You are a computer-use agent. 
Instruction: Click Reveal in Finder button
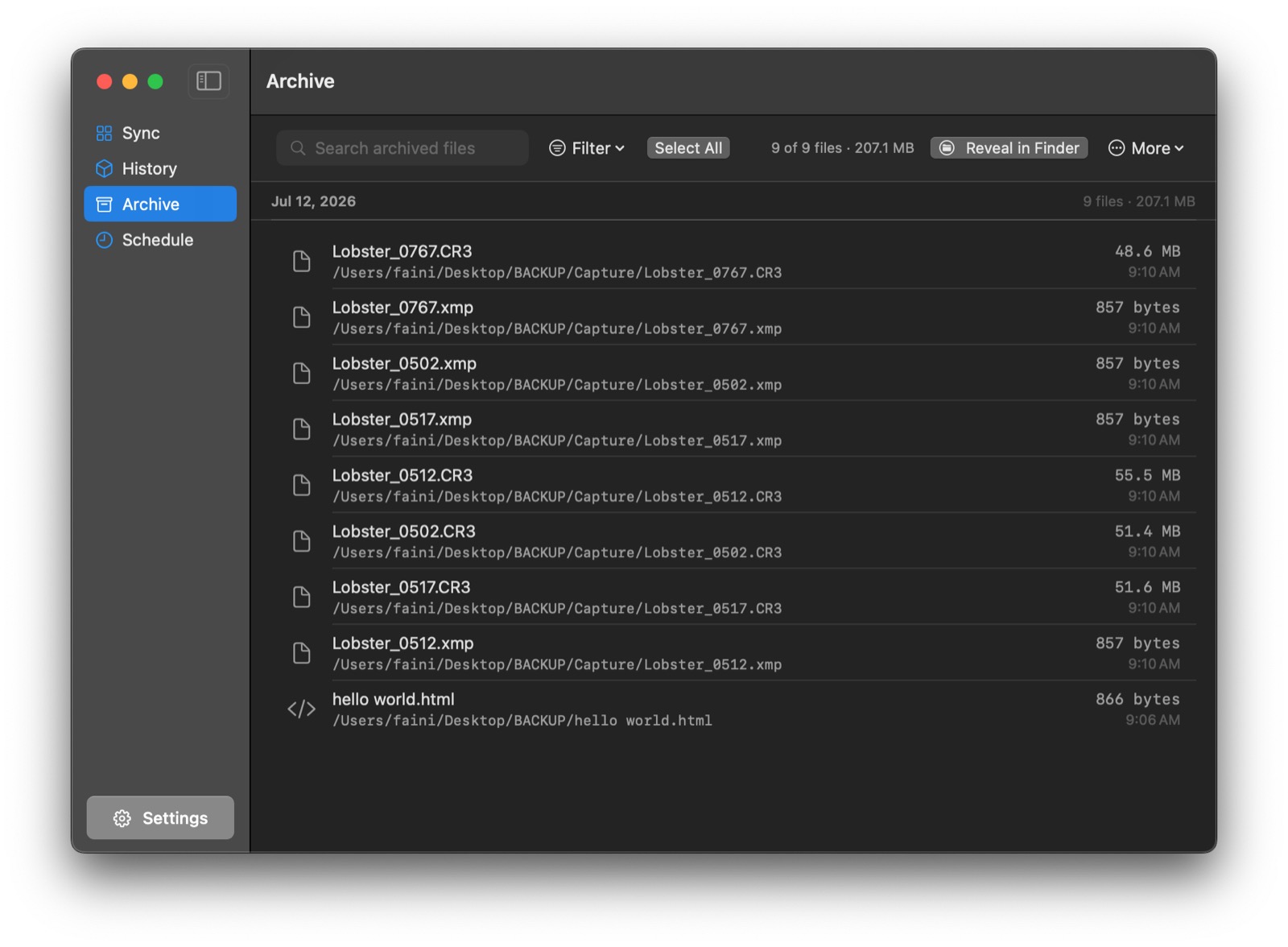pos(1009,148)
